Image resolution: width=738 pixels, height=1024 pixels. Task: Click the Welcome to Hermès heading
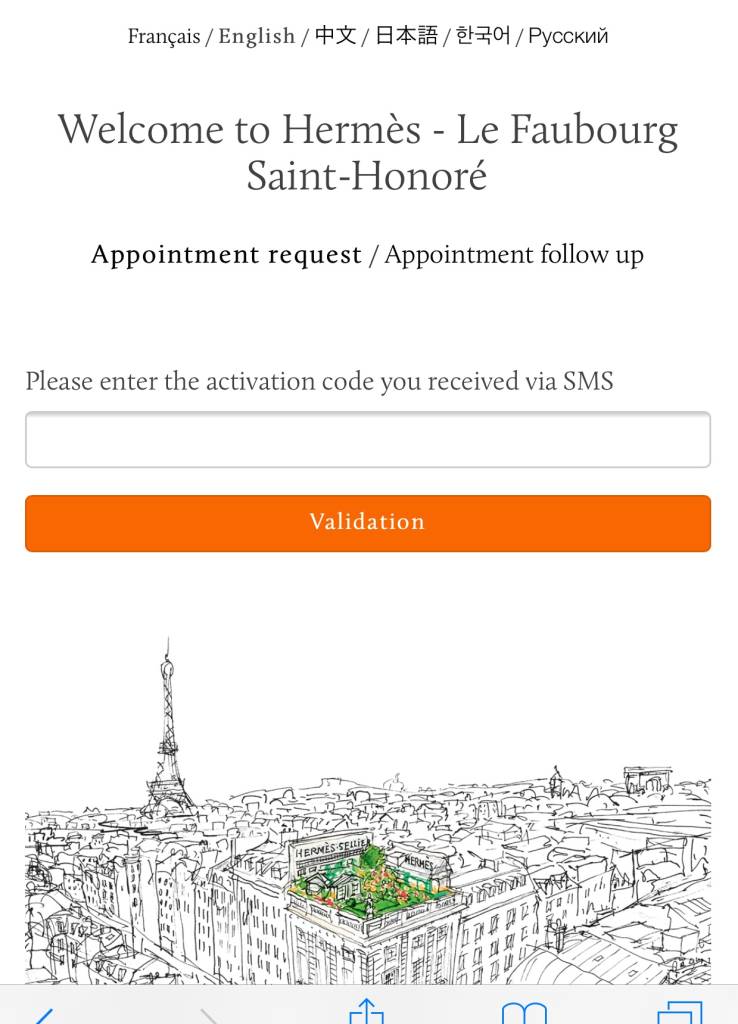pyautogui.click(x=368, y=152)
